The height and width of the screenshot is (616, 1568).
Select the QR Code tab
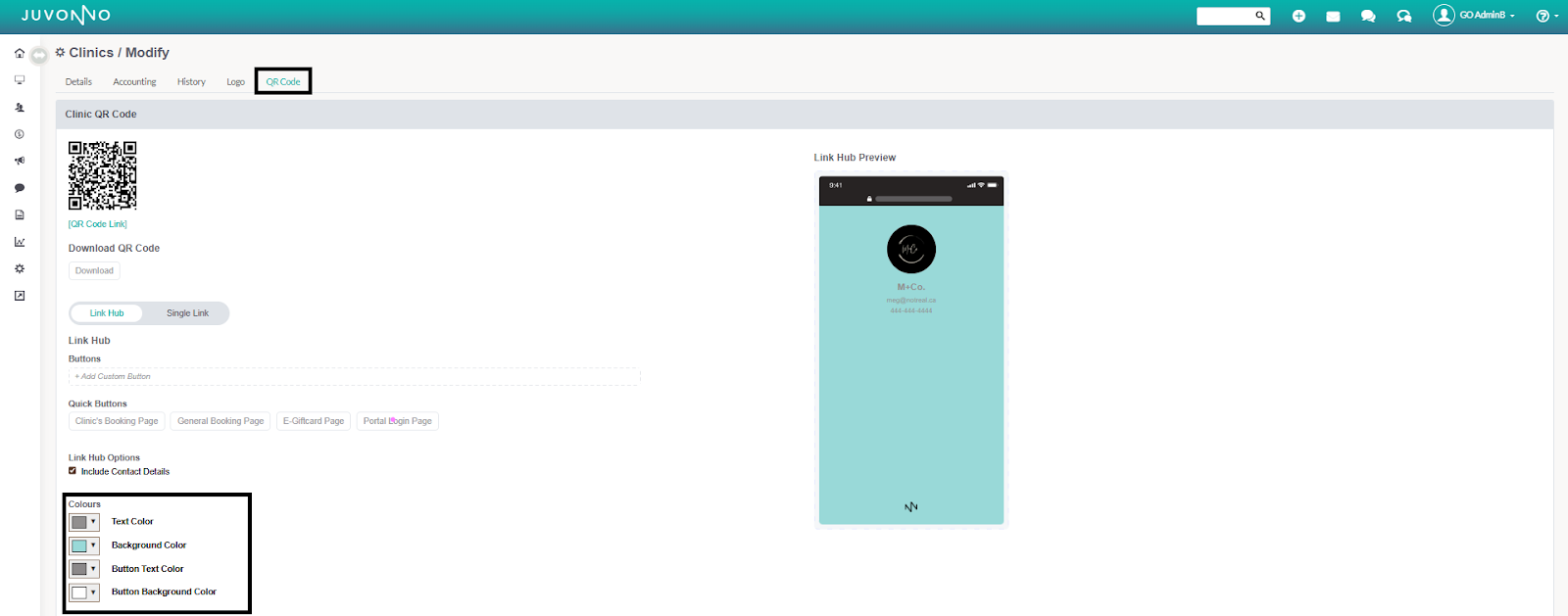click(283, 82)
